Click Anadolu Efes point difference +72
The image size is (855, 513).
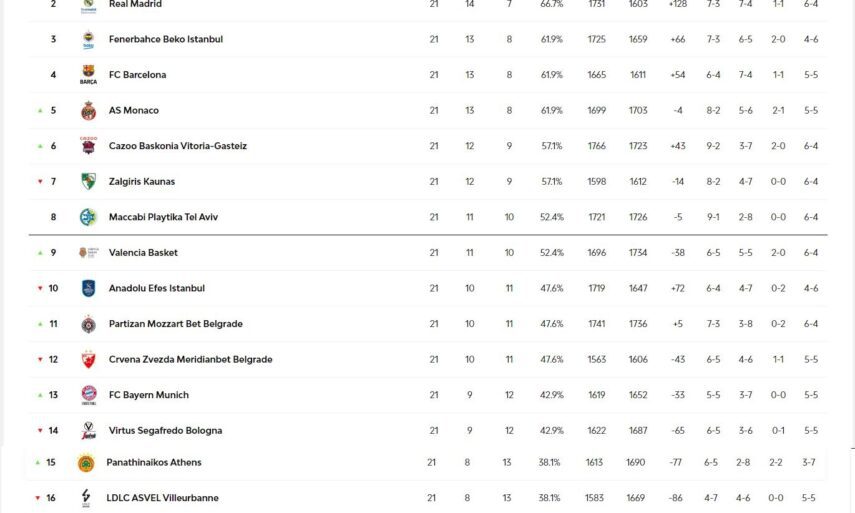[677, 288]
